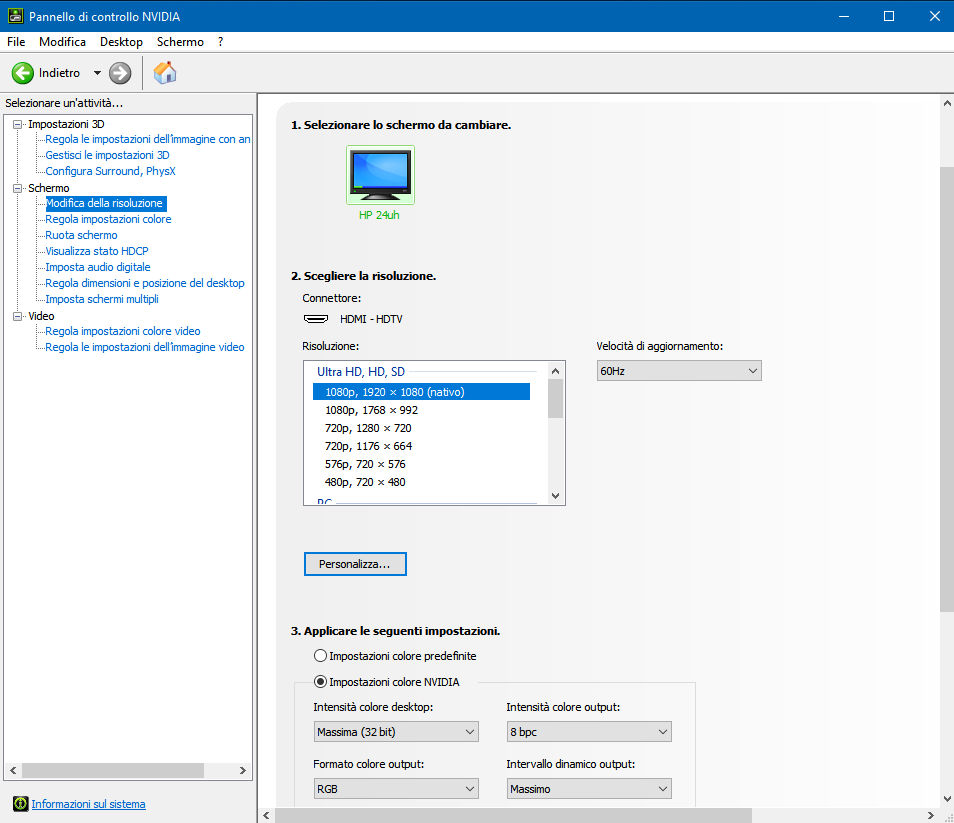Open Gestisci le impostazioni 3D

pyautogui.click(x=107, y=155)
